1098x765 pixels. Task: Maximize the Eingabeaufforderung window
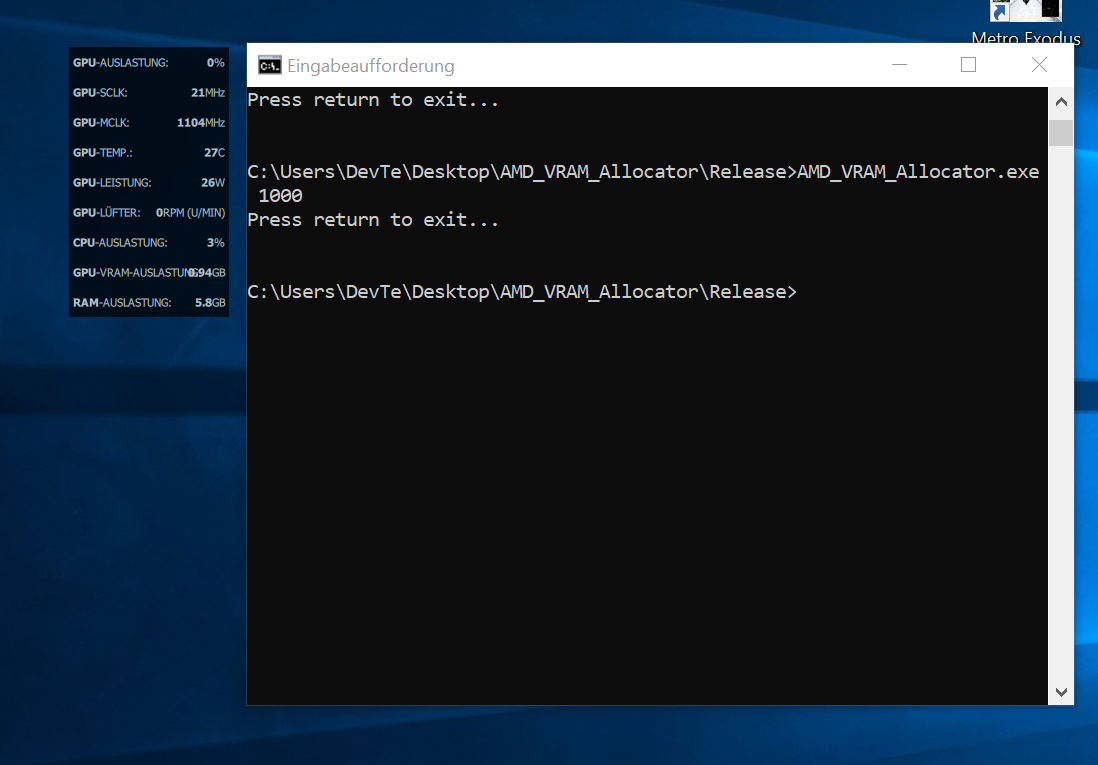[x=968, y=65]
